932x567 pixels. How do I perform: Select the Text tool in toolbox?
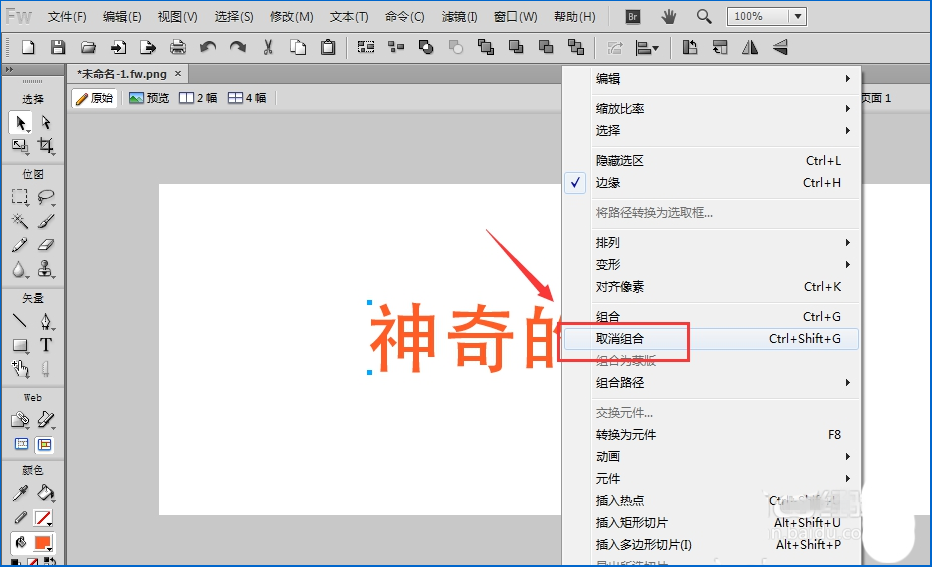point(46,345)
